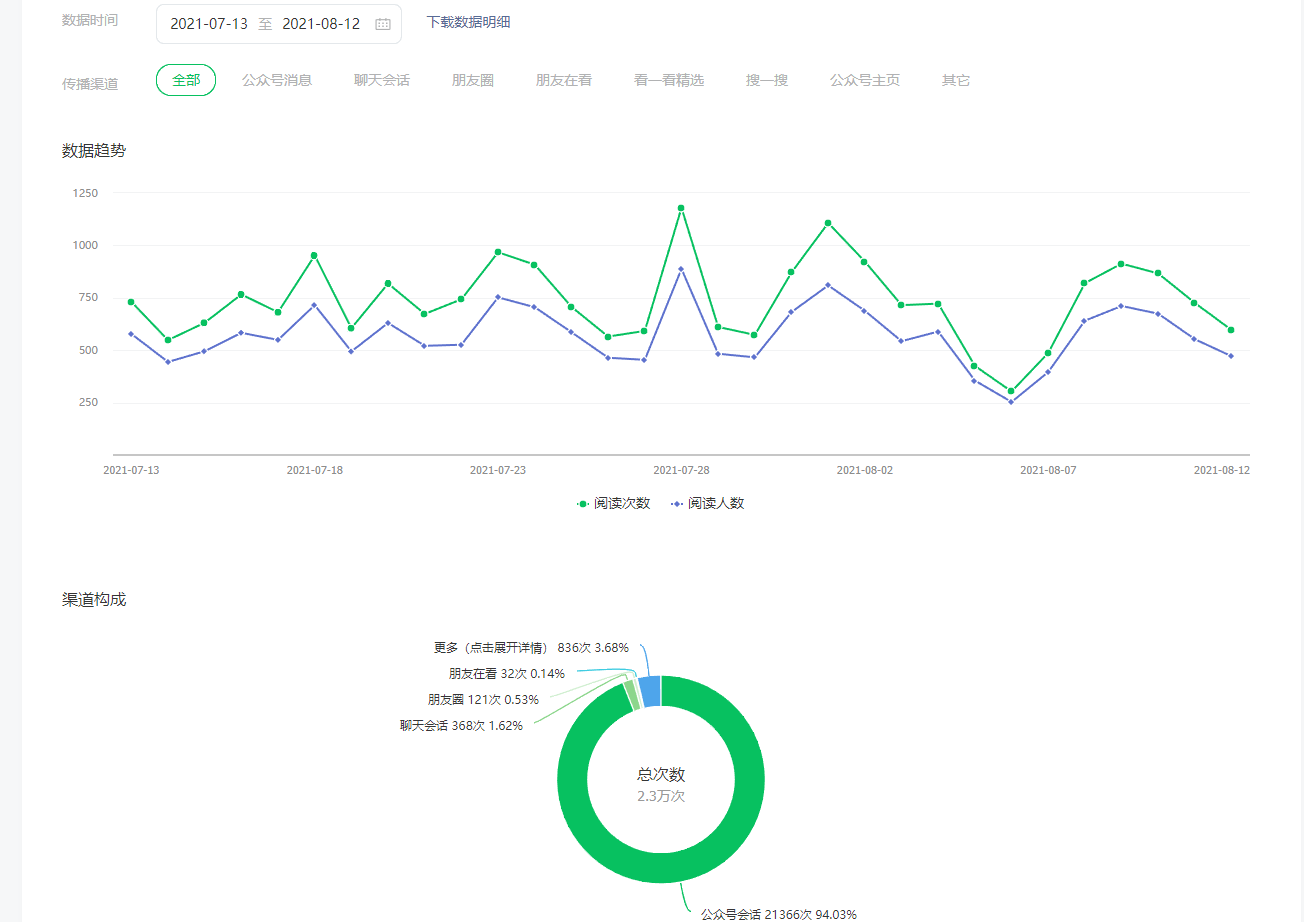
Task: Click the calendar icon in date range field
Action: (382, 24)
